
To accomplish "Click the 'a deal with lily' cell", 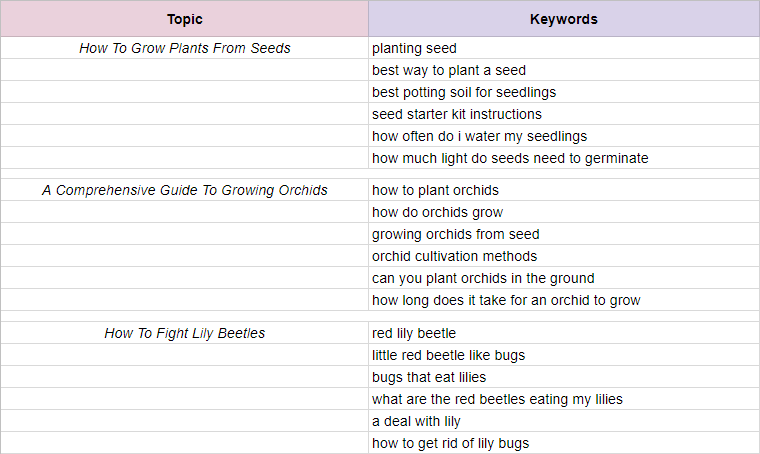I will (x=564, y=421).
